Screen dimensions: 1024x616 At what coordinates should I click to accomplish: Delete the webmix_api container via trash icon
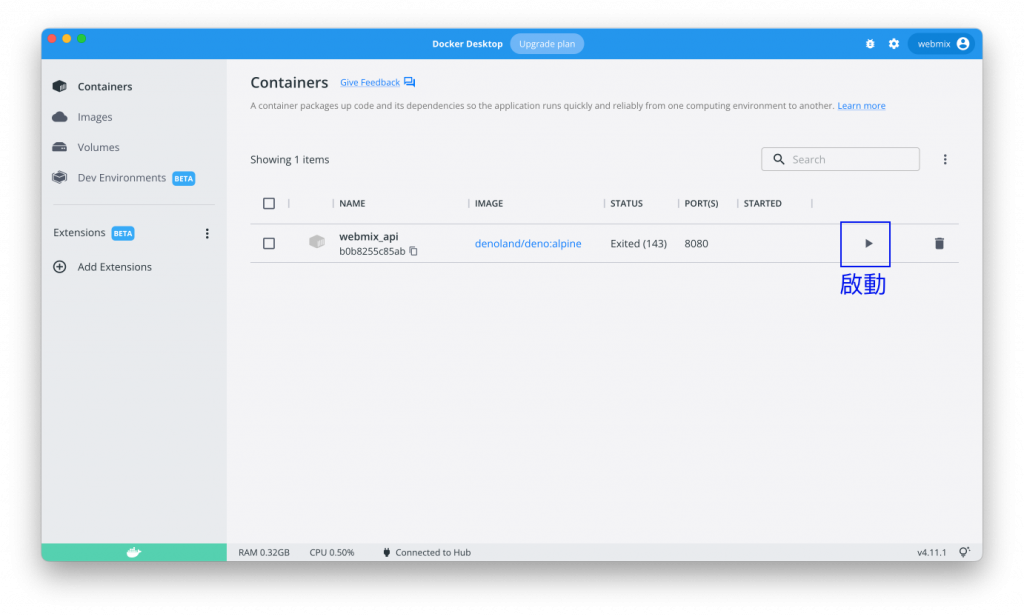pyautogui.click(x=939, y=243)
